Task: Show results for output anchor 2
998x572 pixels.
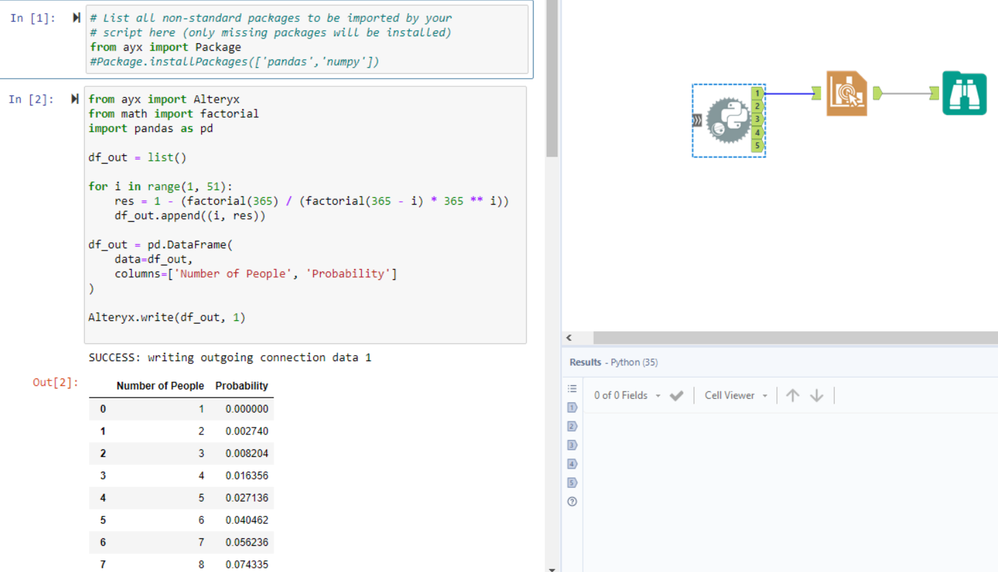Action: coord(572,426)
